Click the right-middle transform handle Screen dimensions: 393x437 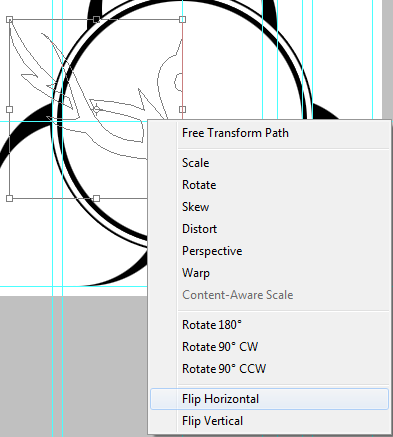[182, 109]
